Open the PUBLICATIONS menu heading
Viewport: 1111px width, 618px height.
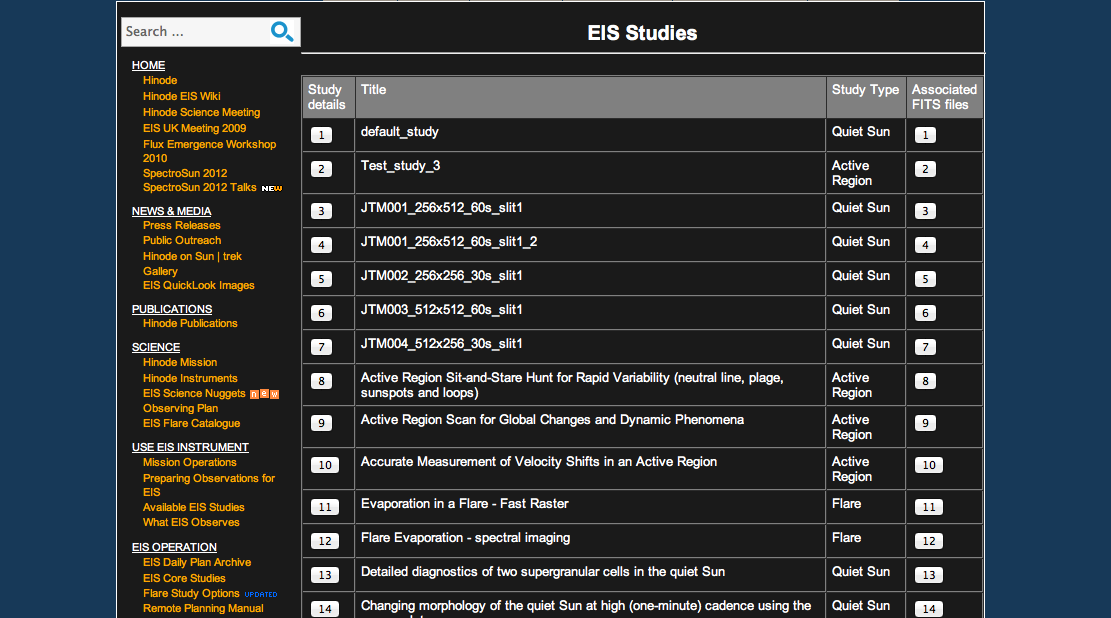tap(172, 309)
